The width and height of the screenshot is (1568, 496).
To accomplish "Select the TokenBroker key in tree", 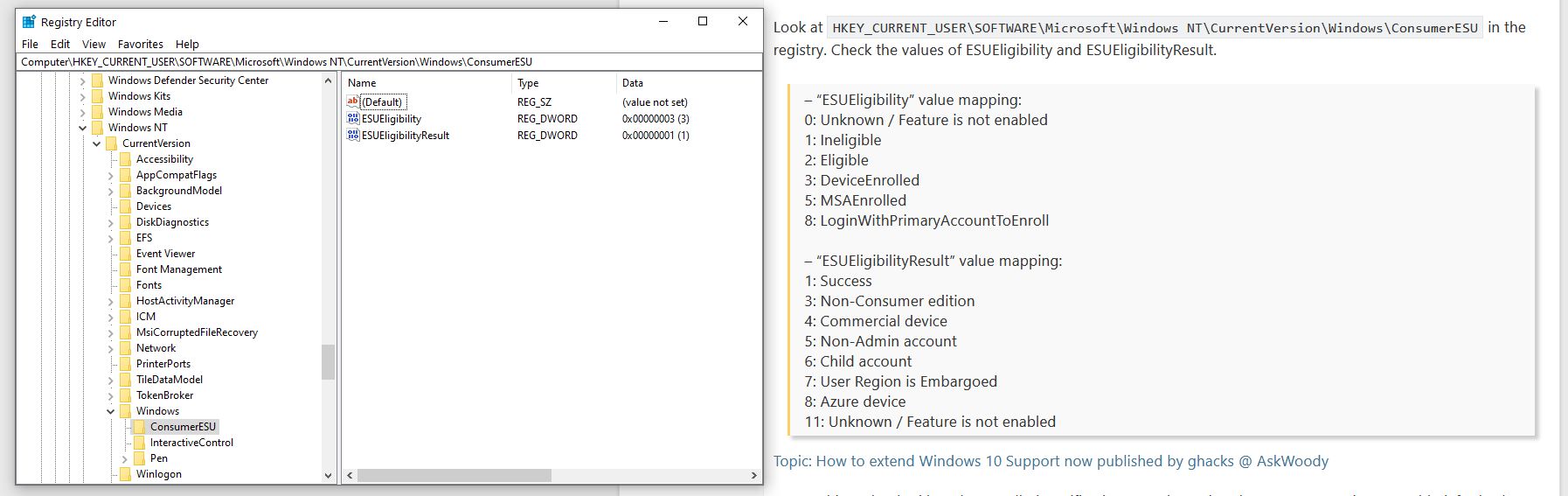I will pos(164,395).
